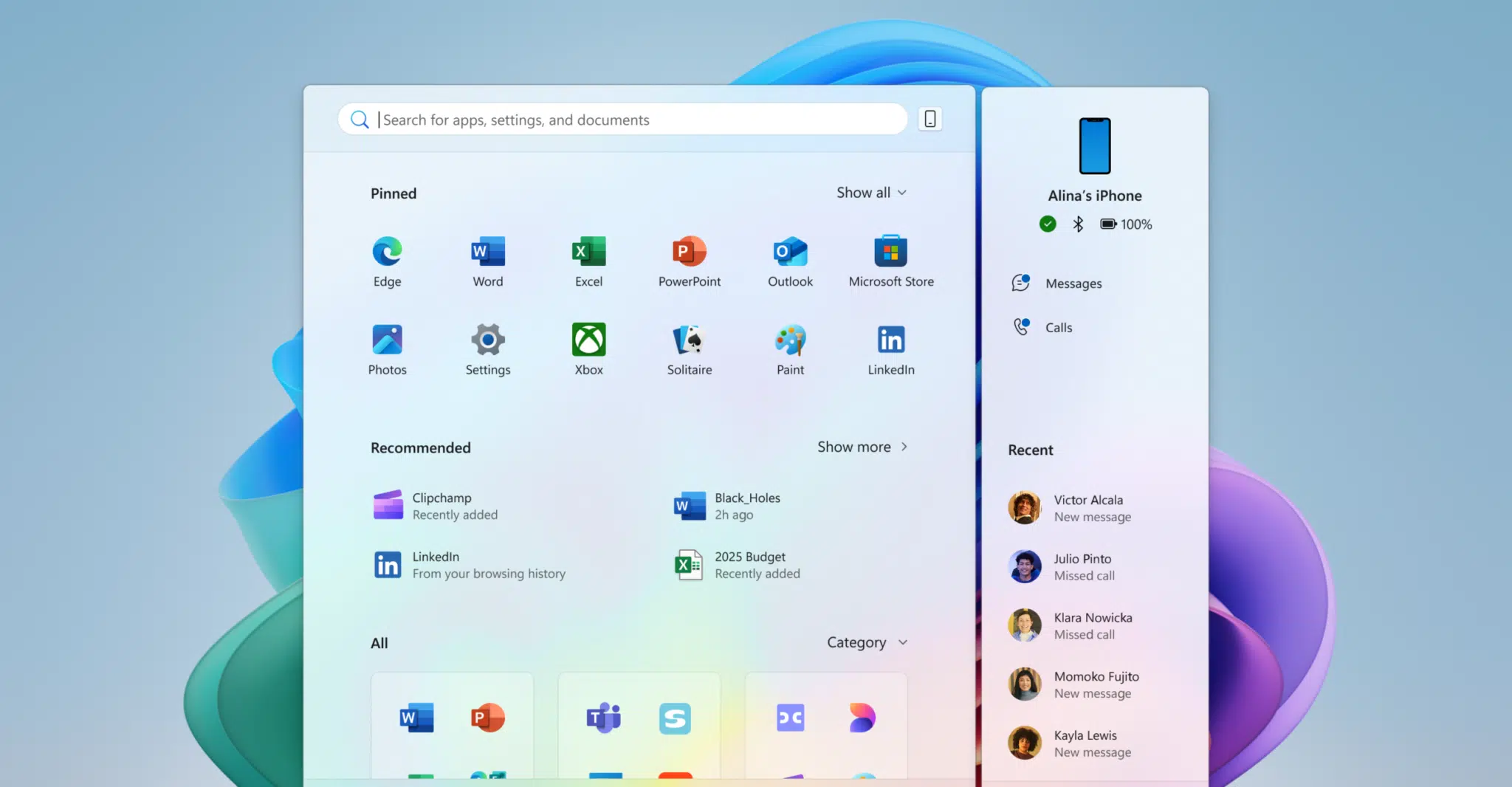1512x787 pixels.
Task: Open Paint from pinned apps
Action: point(790,348)
